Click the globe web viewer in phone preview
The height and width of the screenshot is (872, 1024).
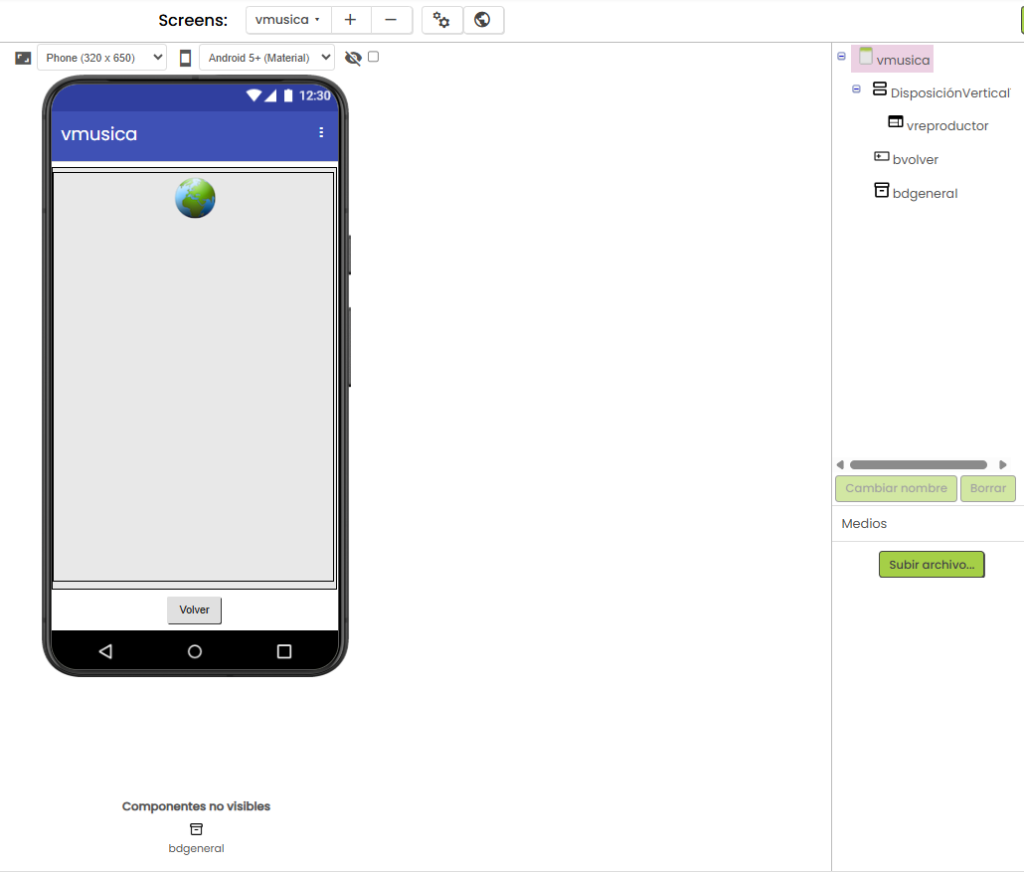[x=195, y=198]
